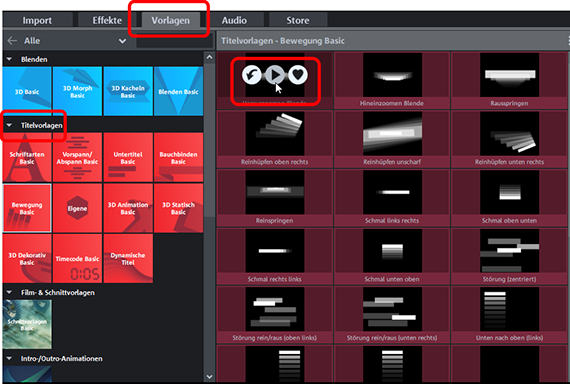Click the search field next to Alle

point(174,41)
